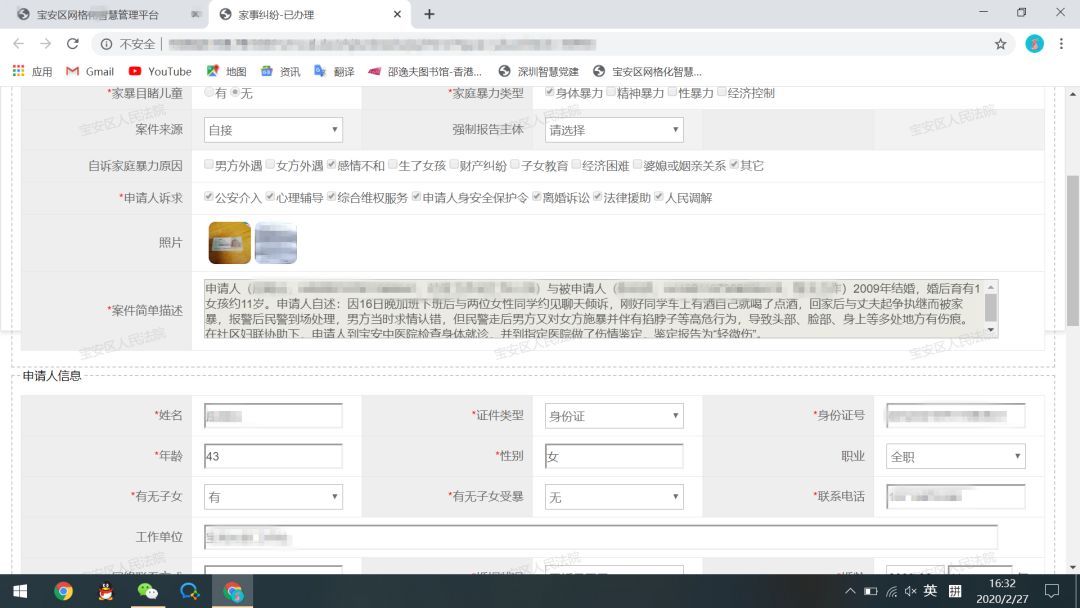Open the Gmail bookmark
Viewport: 1080px width, 608px height.
(x=89, y=71)
